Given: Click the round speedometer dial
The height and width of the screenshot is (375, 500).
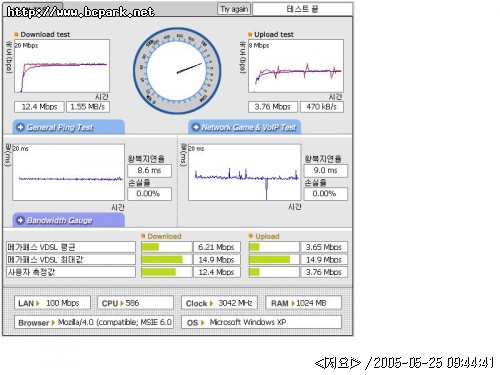Looking at the screenshot, I should tap(177, 71).
